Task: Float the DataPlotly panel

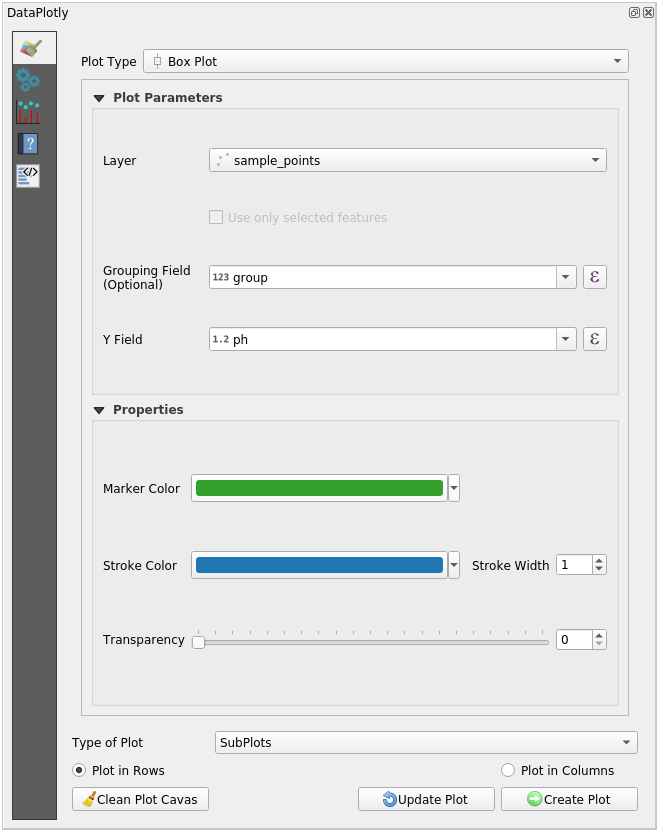Action: point(634,12)
